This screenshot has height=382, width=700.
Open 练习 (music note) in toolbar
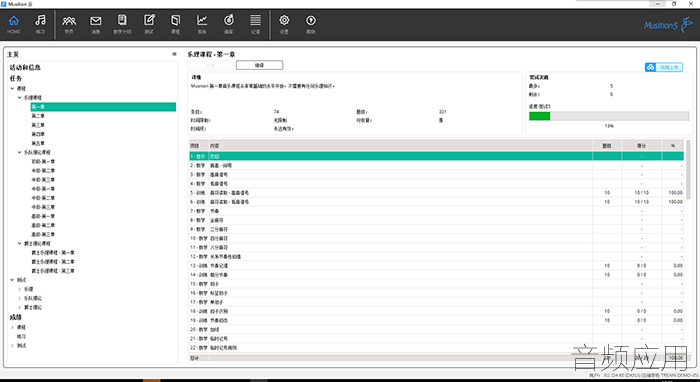point(40,25)
